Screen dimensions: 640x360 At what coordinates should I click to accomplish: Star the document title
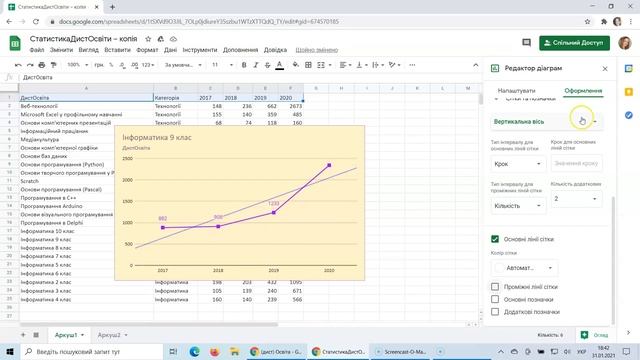coord(148,39)
